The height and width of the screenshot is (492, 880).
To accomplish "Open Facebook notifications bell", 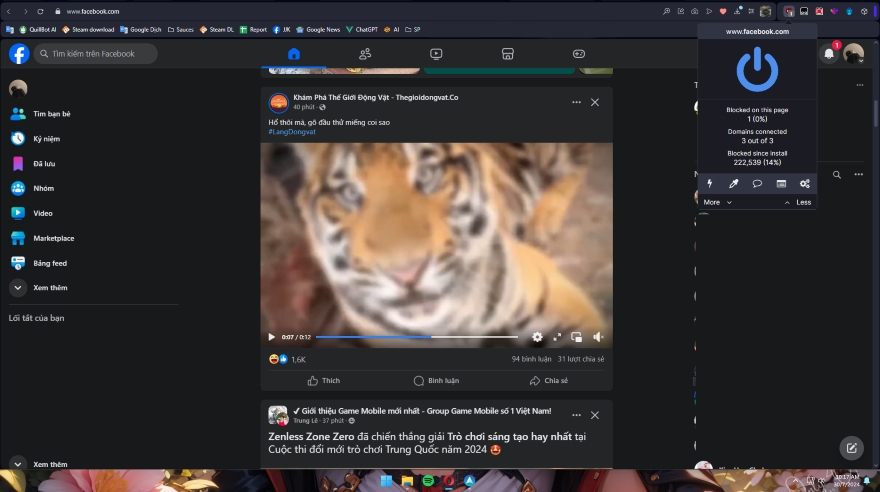I will pos(829,54).
